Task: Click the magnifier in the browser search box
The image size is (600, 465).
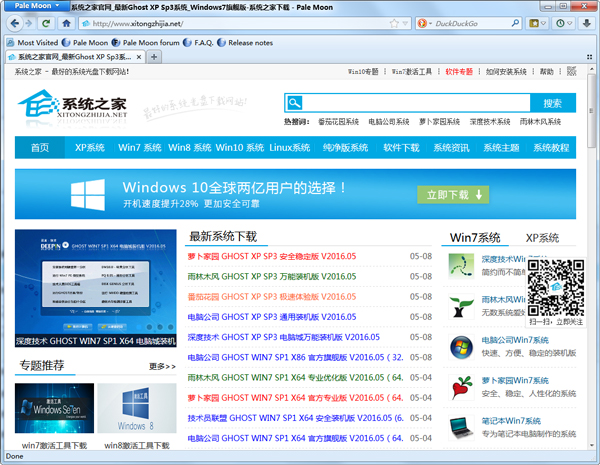Action: (x=515, y=23)
